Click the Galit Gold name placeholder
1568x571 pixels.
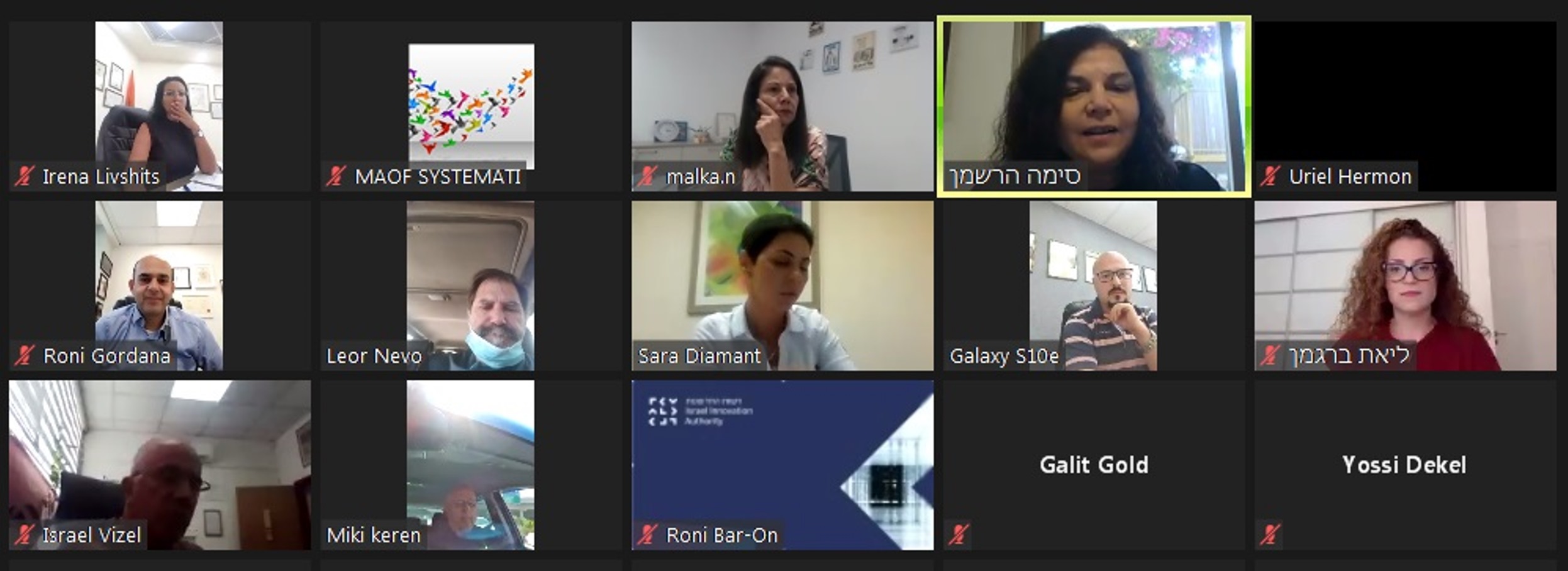tap(1094, 465)
